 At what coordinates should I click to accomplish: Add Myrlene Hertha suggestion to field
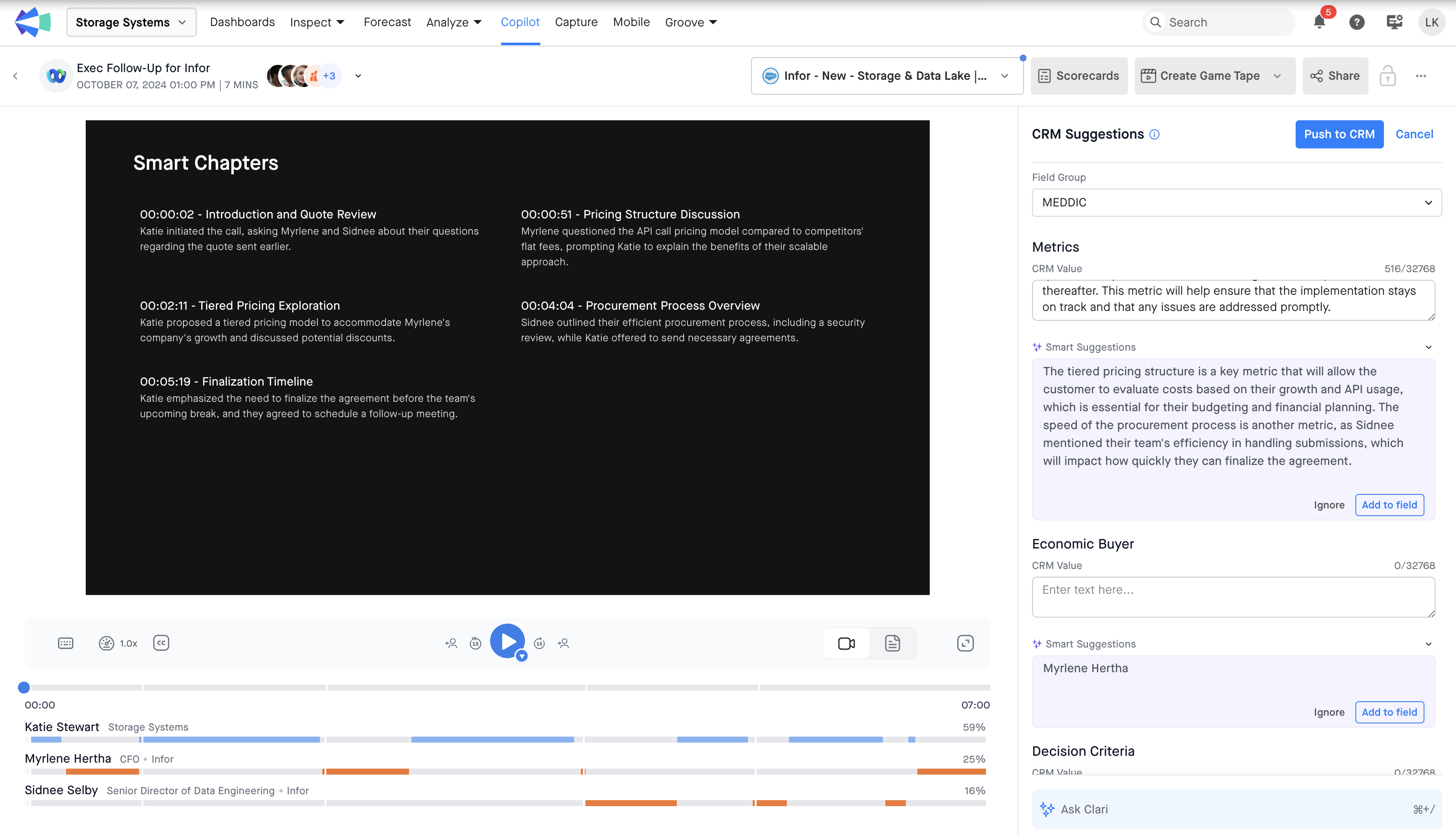(x=1389, y=712)
